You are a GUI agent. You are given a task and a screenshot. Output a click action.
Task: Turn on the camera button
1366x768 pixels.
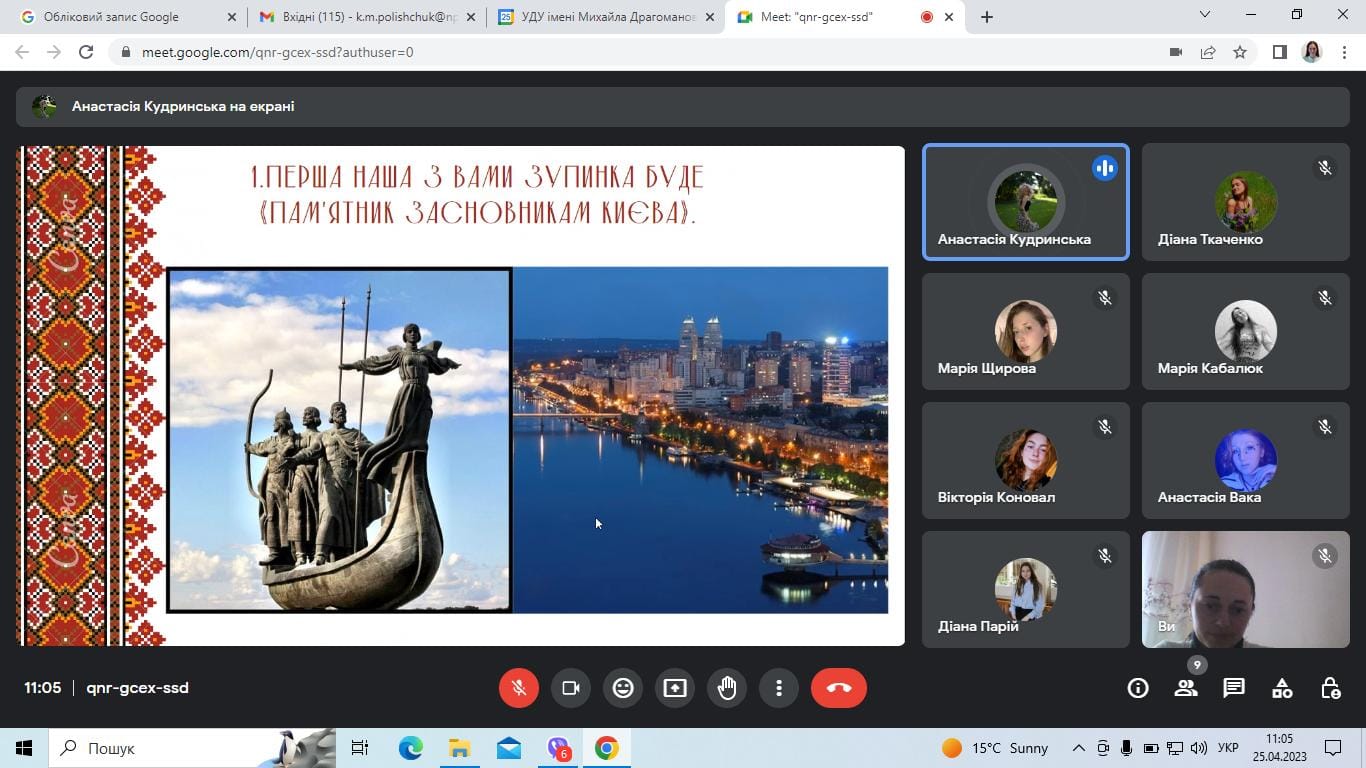coord(571,688)
